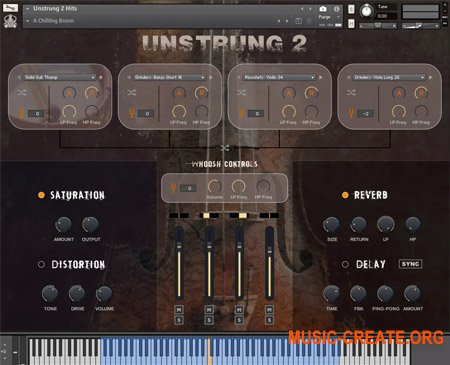Click the Reverb Return knob
This screenshot has height=365, width=450.
click(x=358, y=225)
